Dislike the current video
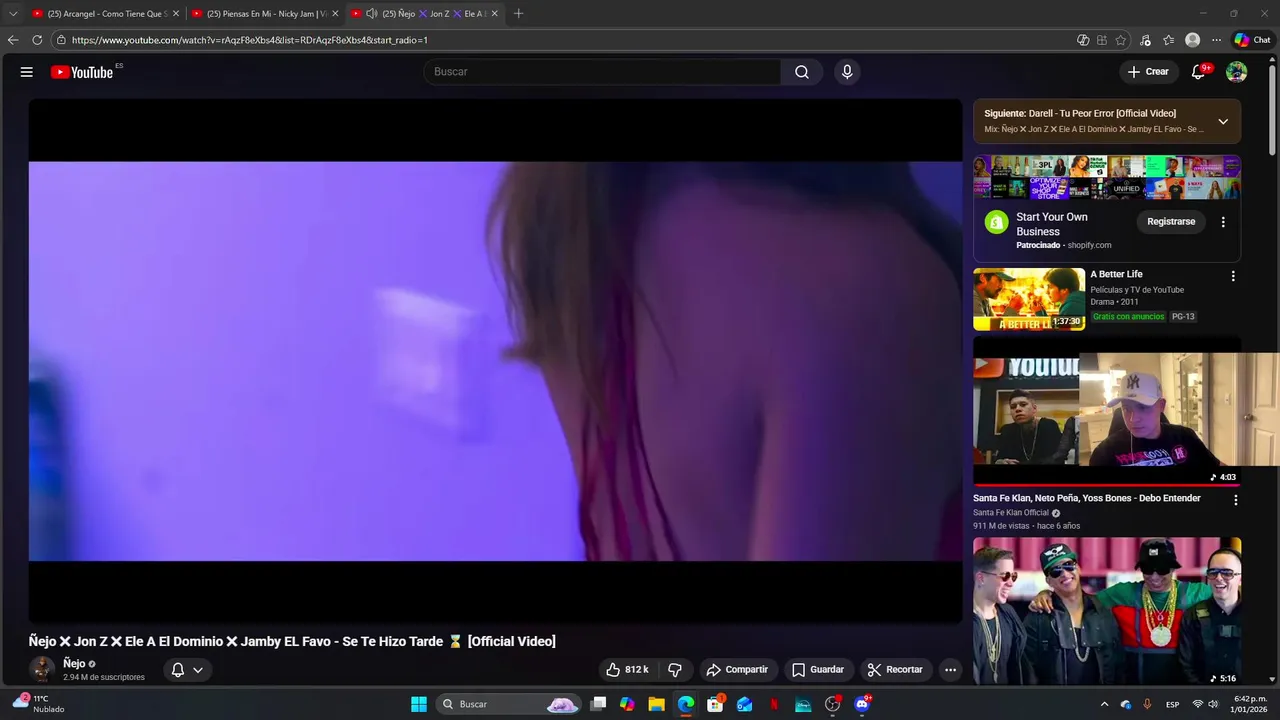This screenshot has height=720, width=1280. [x=675, y=670]
